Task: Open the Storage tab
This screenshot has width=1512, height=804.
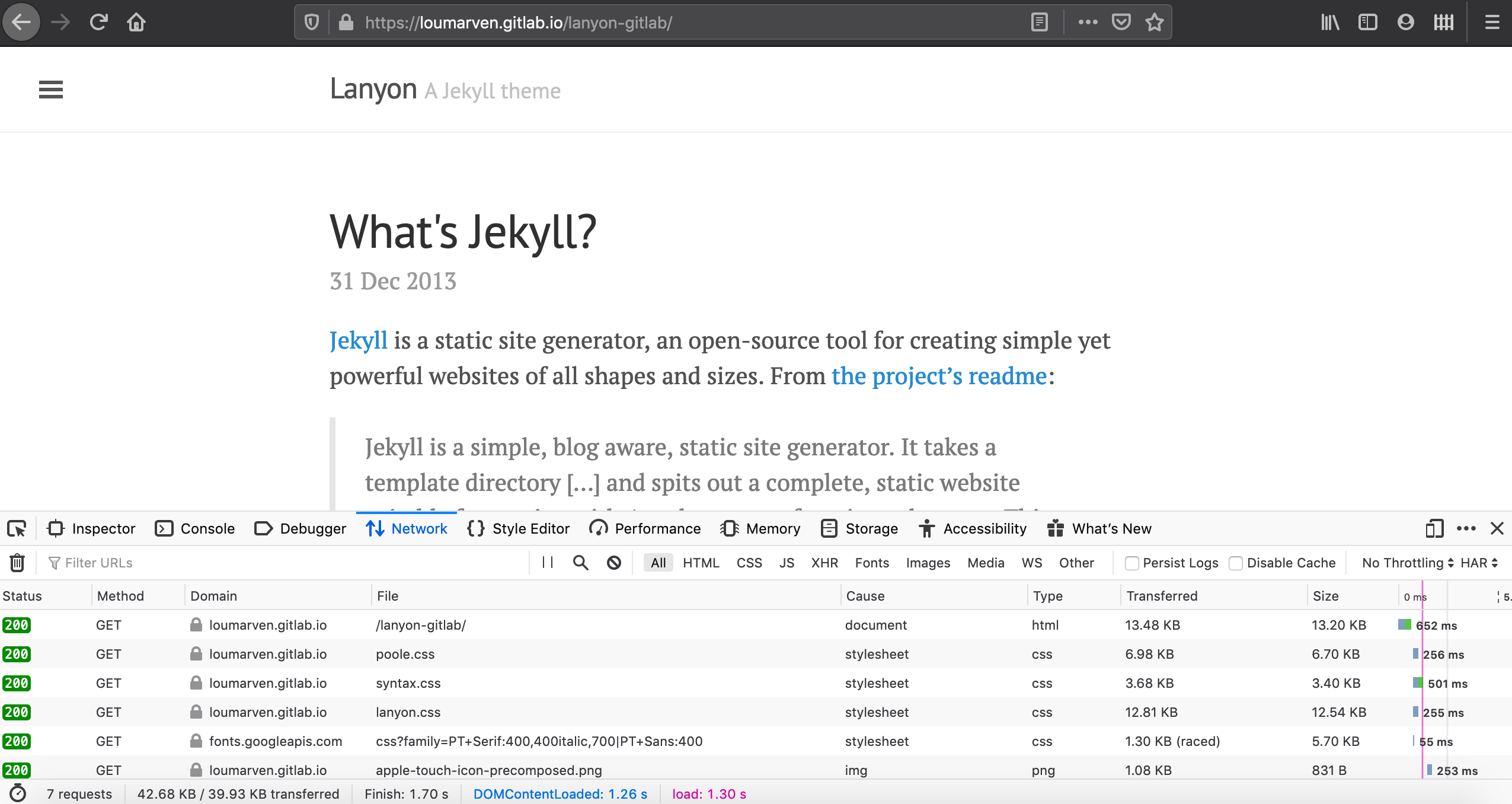Action: pos(859,528)
